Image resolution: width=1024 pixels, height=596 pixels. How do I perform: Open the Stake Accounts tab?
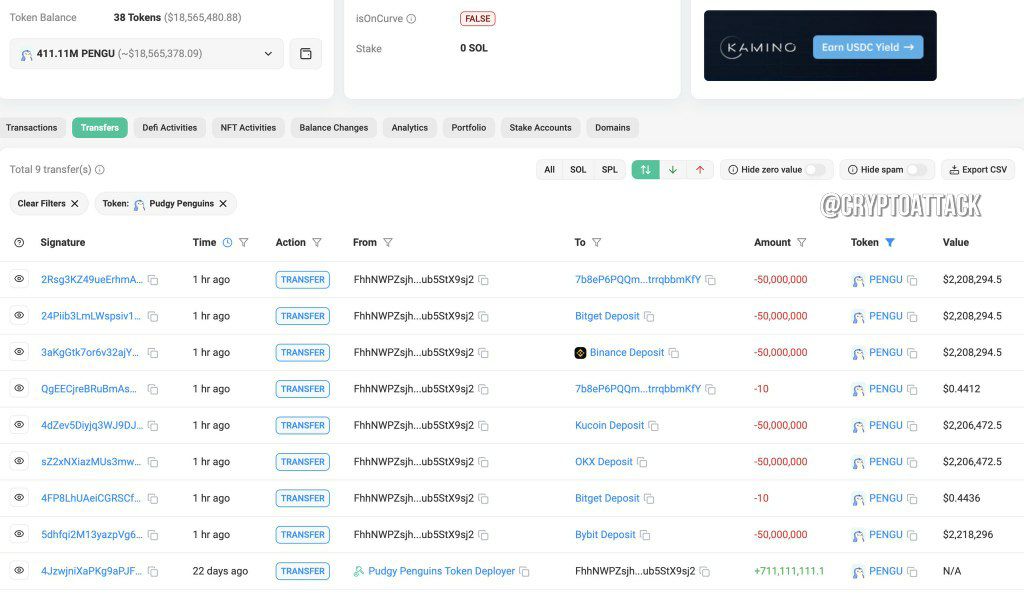point(540,128)
